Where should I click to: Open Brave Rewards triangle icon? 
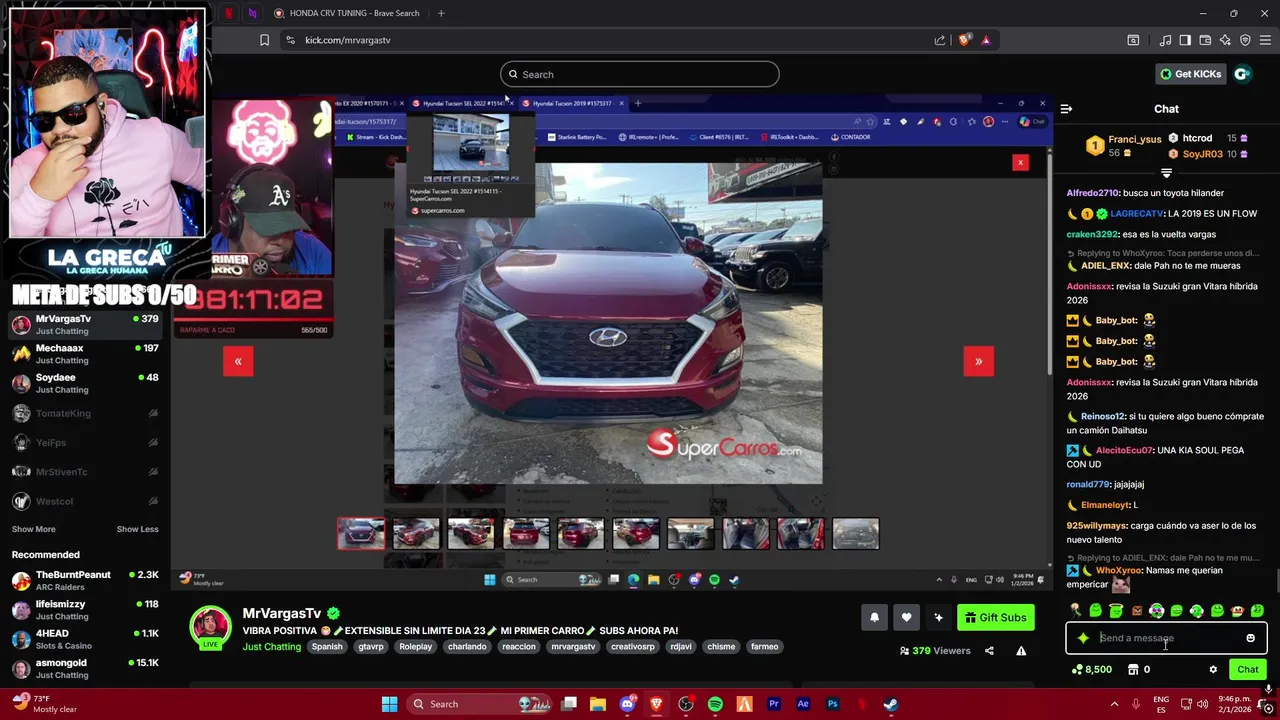tap(986, 40)
